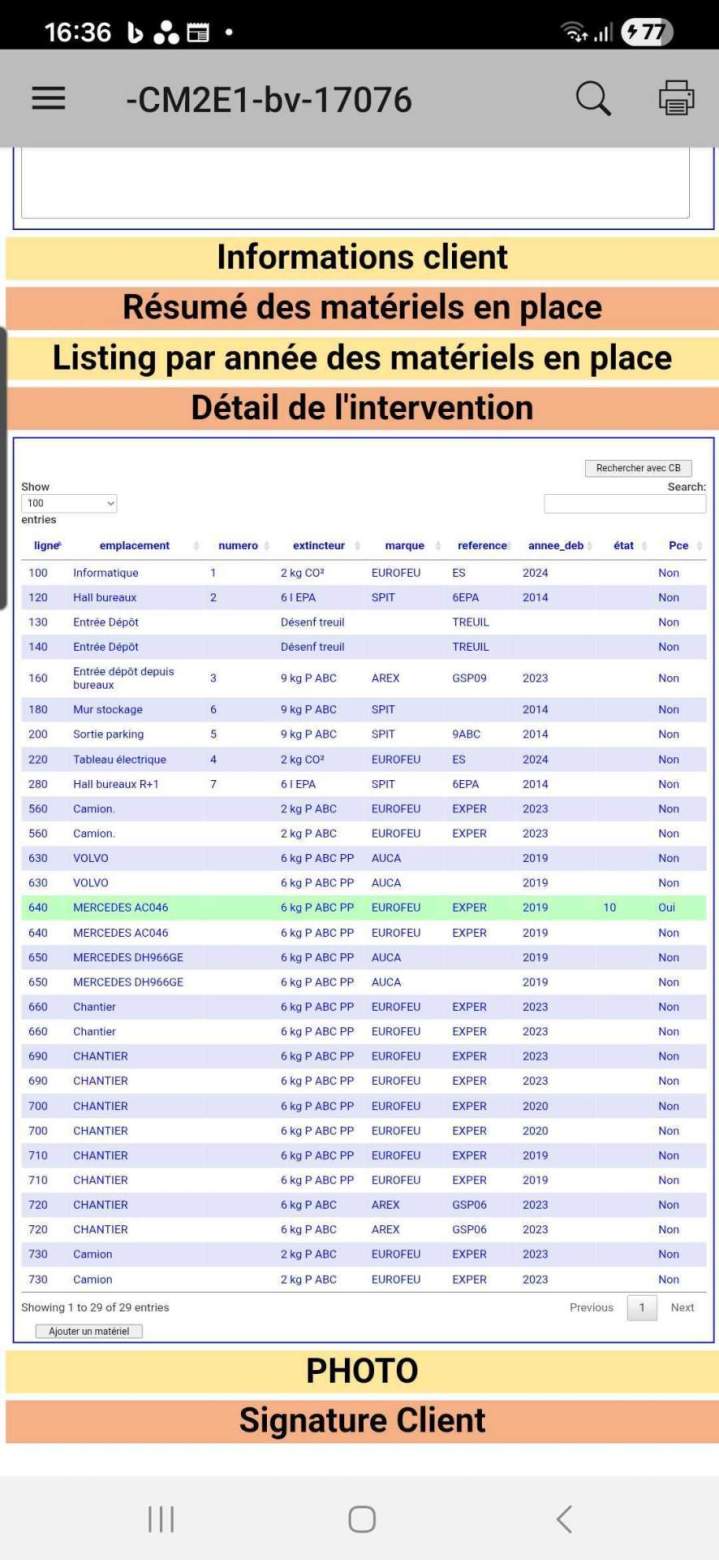The width and height of the screenshot is (719, 1560).
Task: Focus the table Search input field
Action: coord(625,504)
